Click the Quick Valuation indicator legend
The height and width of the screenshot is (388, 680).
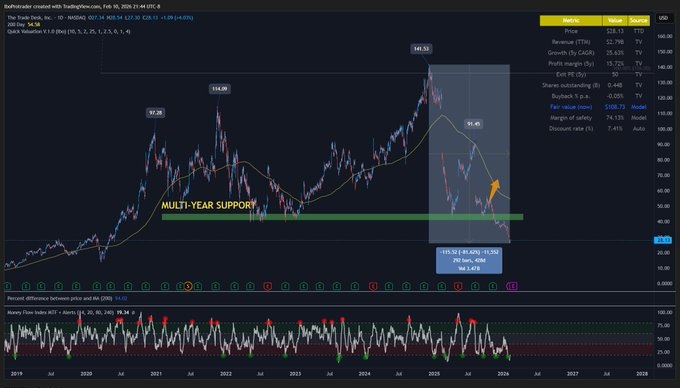69,32
